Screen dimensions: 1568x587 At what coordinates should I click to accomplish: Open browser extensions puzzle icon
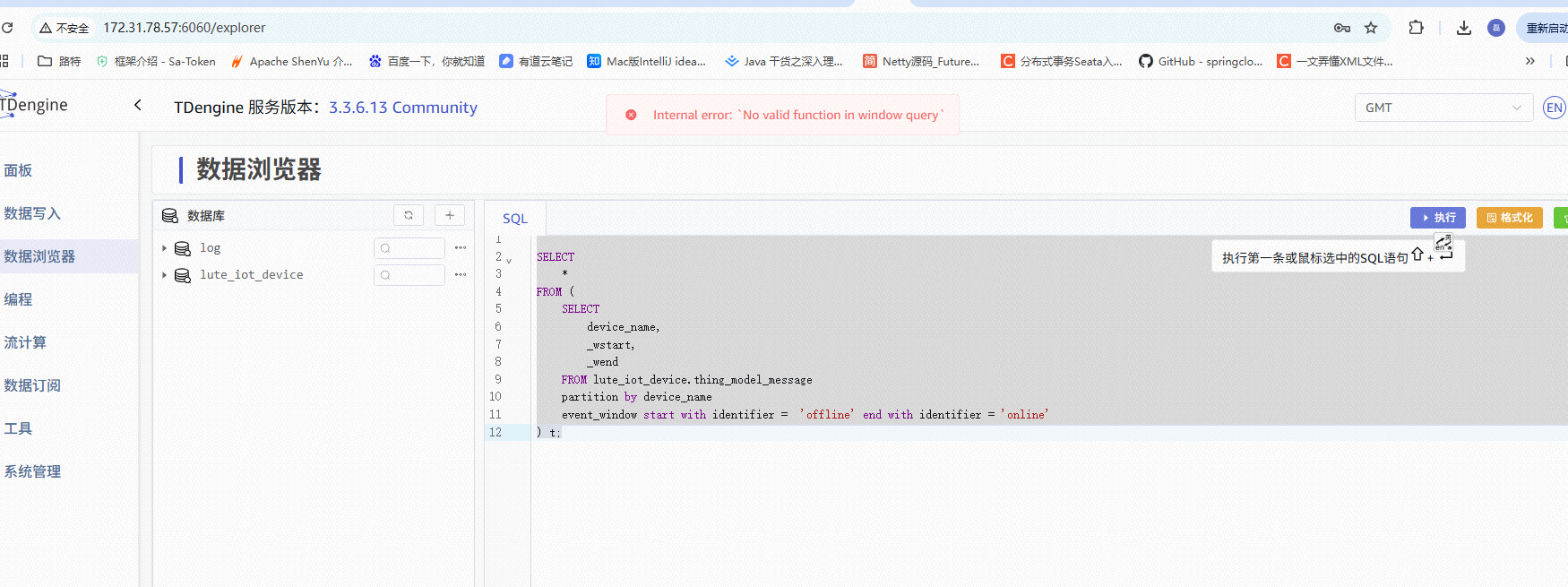point(1416,28)
